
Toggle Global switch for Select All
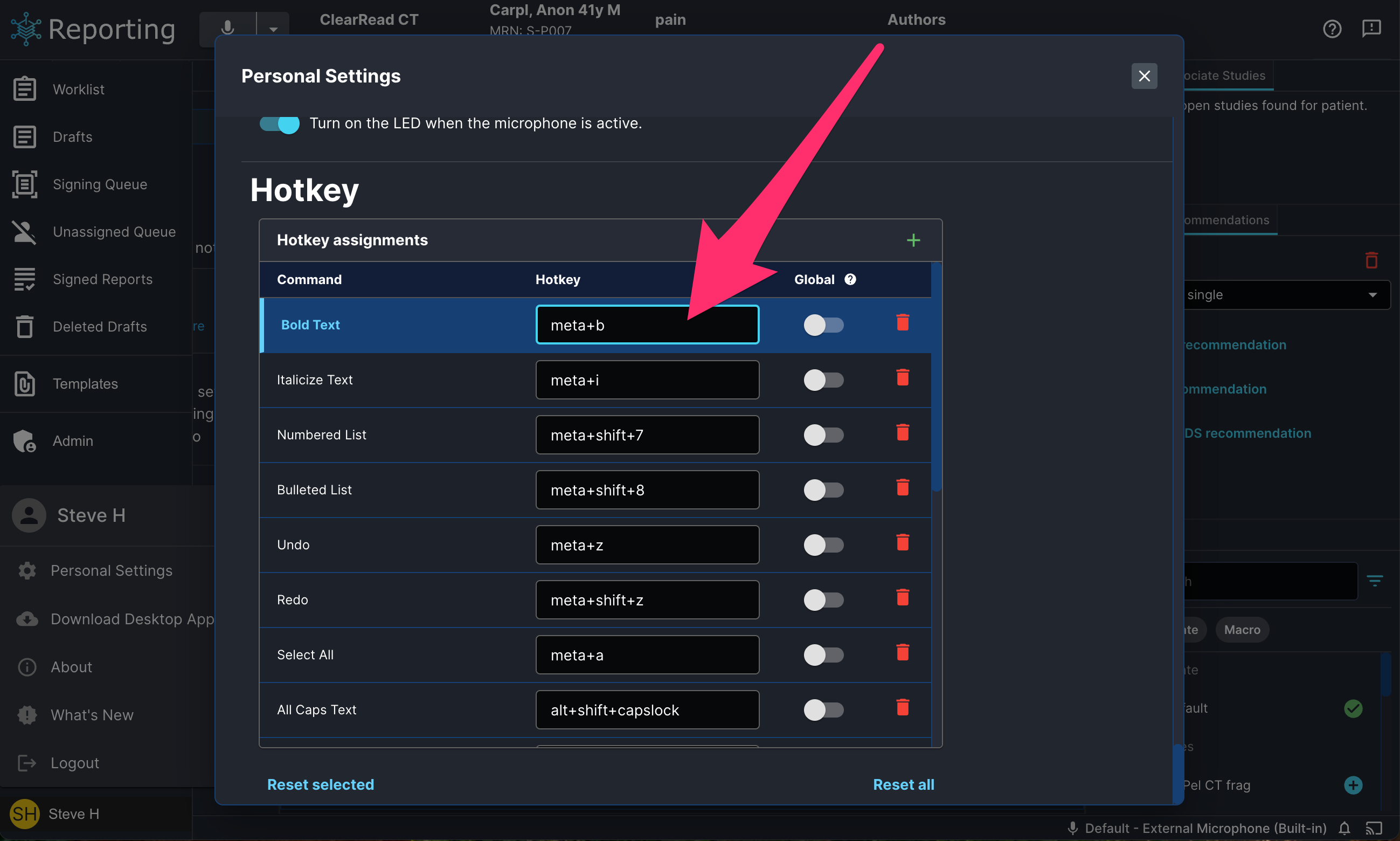tap(823, 654)
